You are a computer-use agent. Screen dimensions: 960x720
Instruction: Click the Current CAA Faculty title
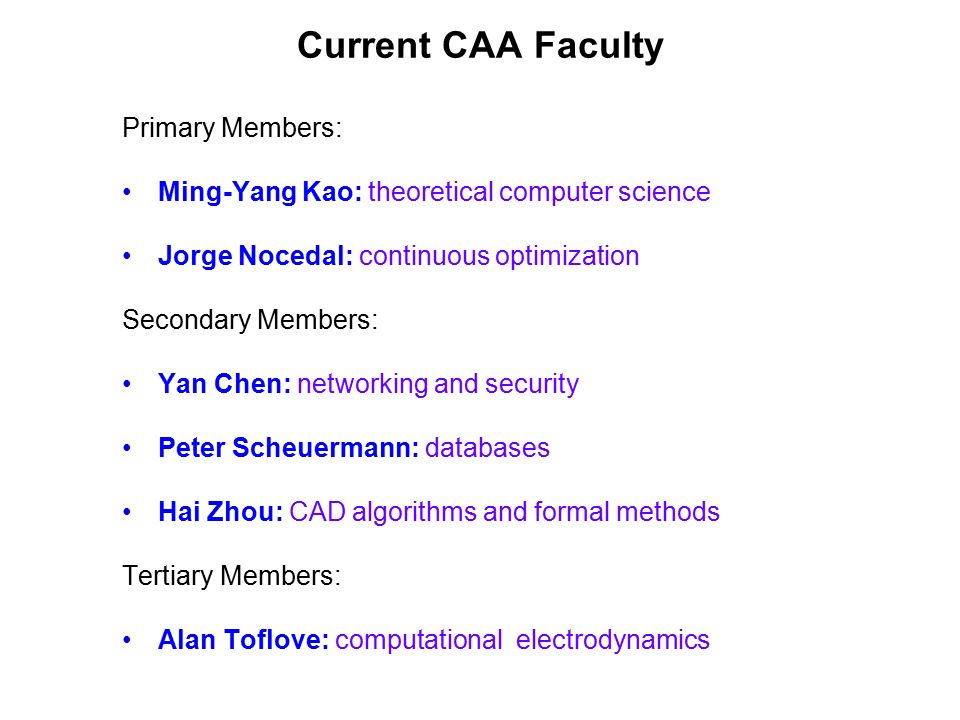pos(480,47)
